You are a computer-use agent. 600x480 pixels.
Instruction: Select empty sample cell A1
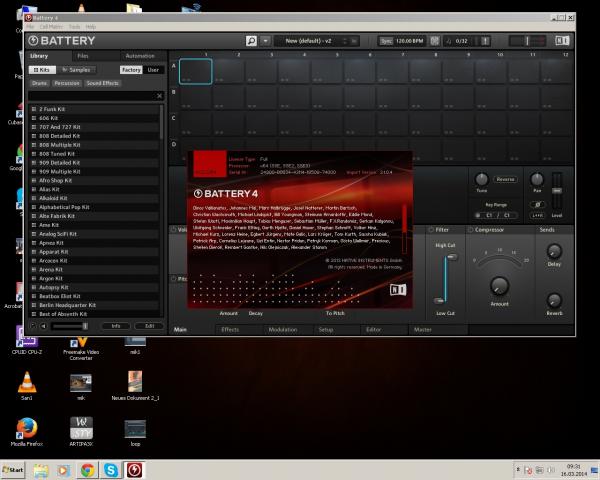(195, 70)
